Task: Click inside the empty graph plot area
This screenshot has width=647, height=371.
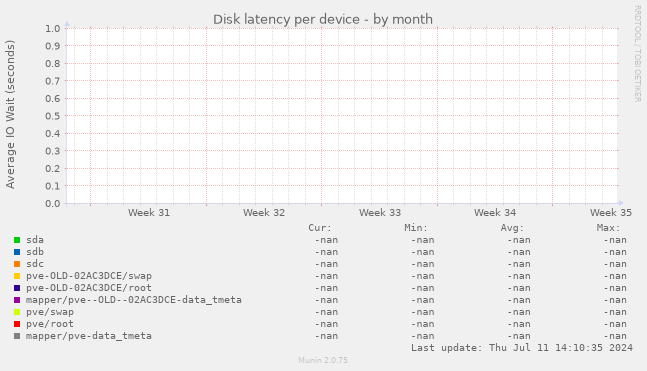Action: (x=342, y=116)
